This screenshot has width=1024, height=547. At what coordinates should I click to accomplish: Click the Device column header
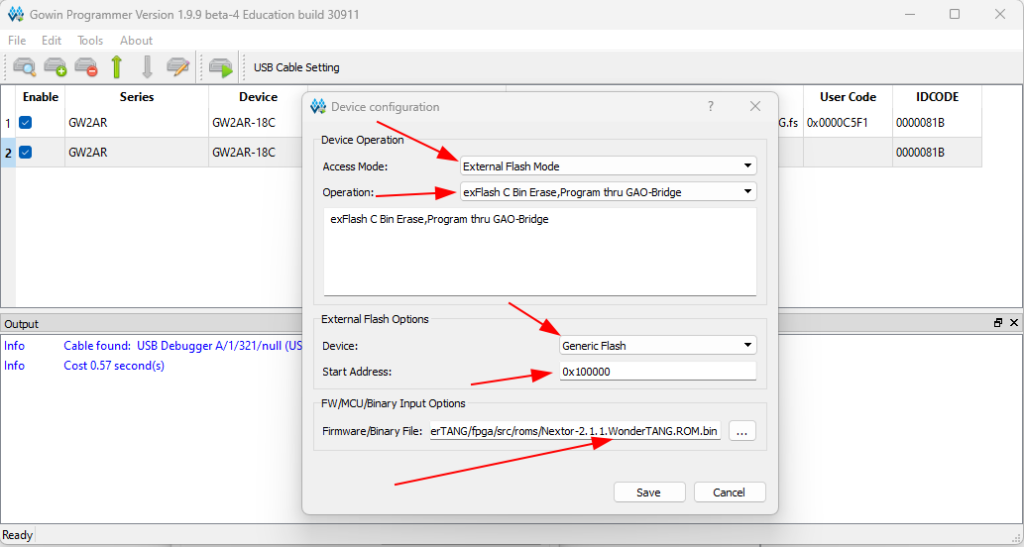[258, 97]
